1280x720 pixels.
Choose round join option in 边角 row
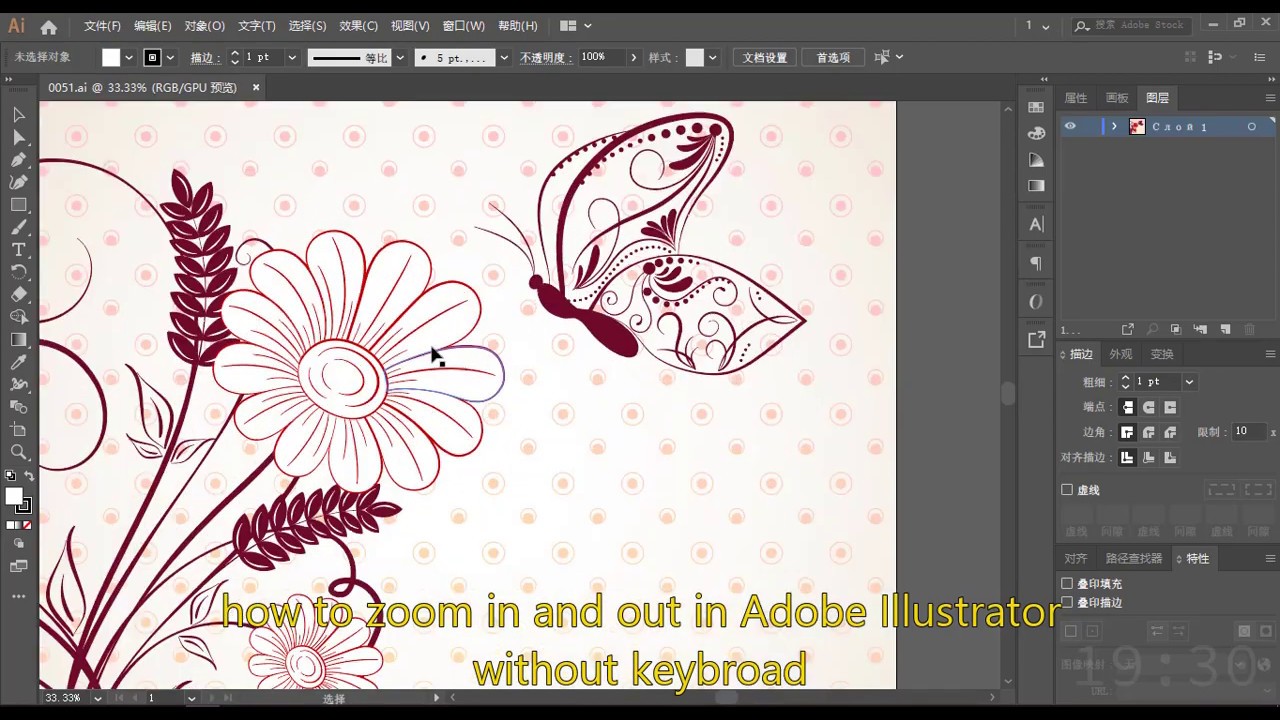point(1149,432)
